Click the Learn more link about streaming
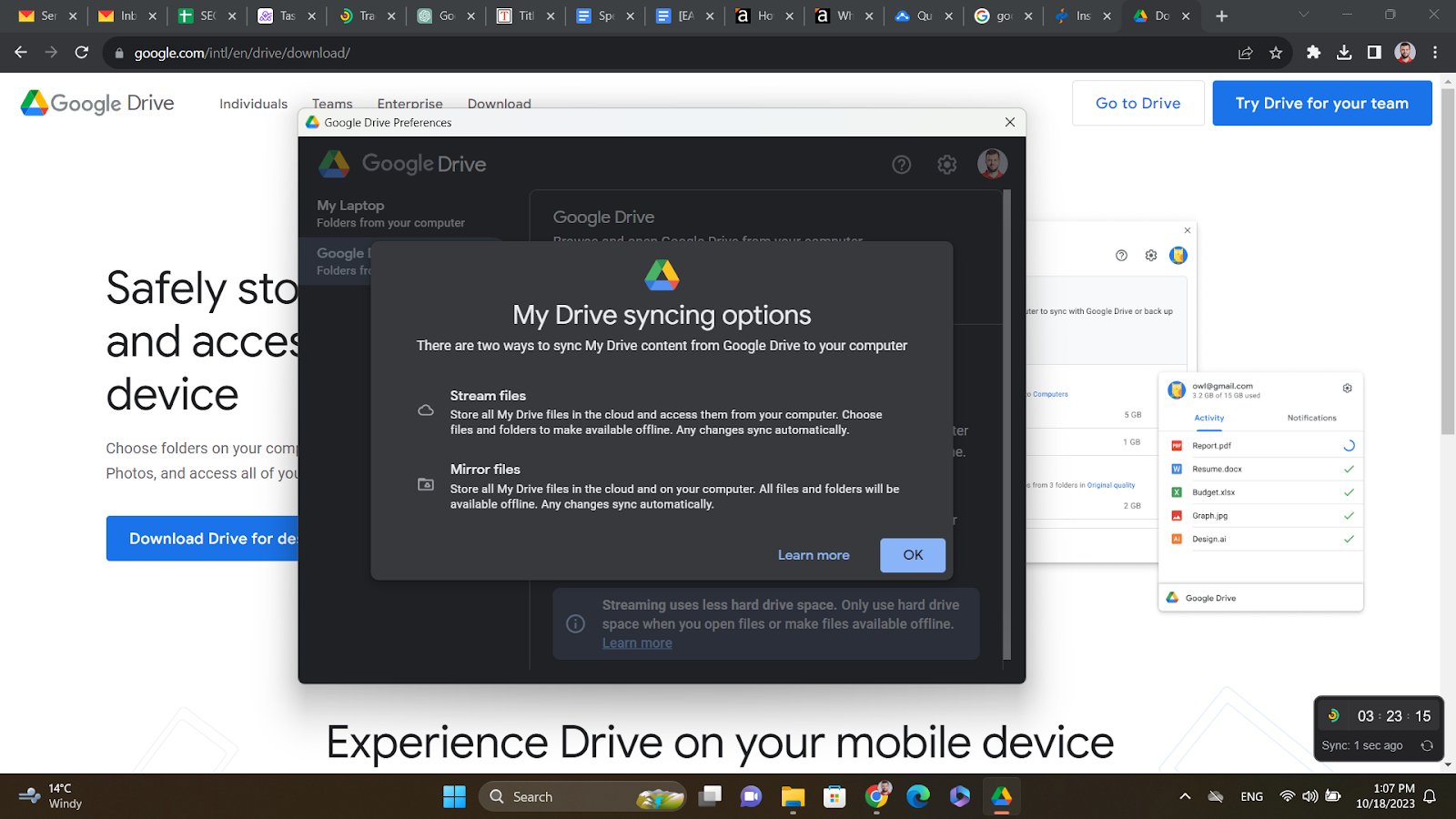 tap(636, 642)
